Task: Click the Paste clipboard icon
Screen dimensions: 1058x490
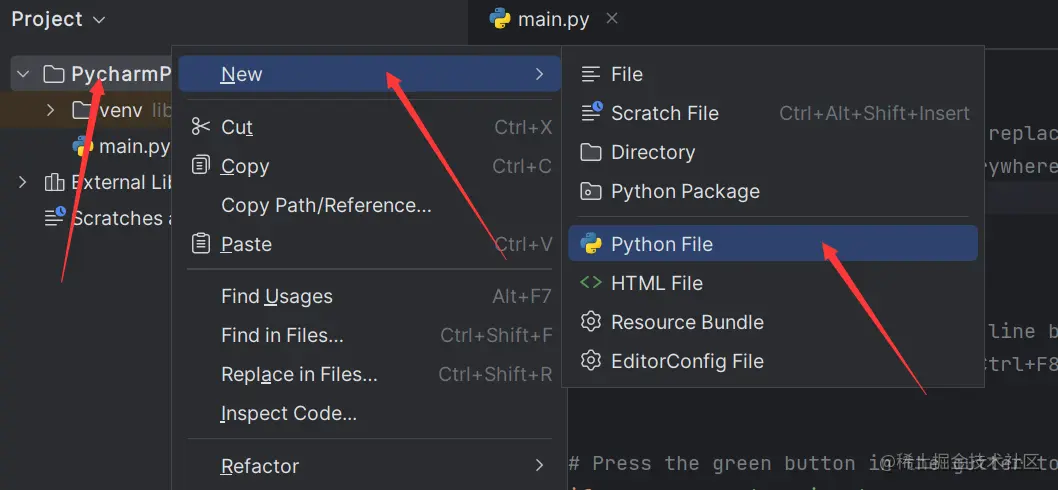Action: tap(201, 244)
